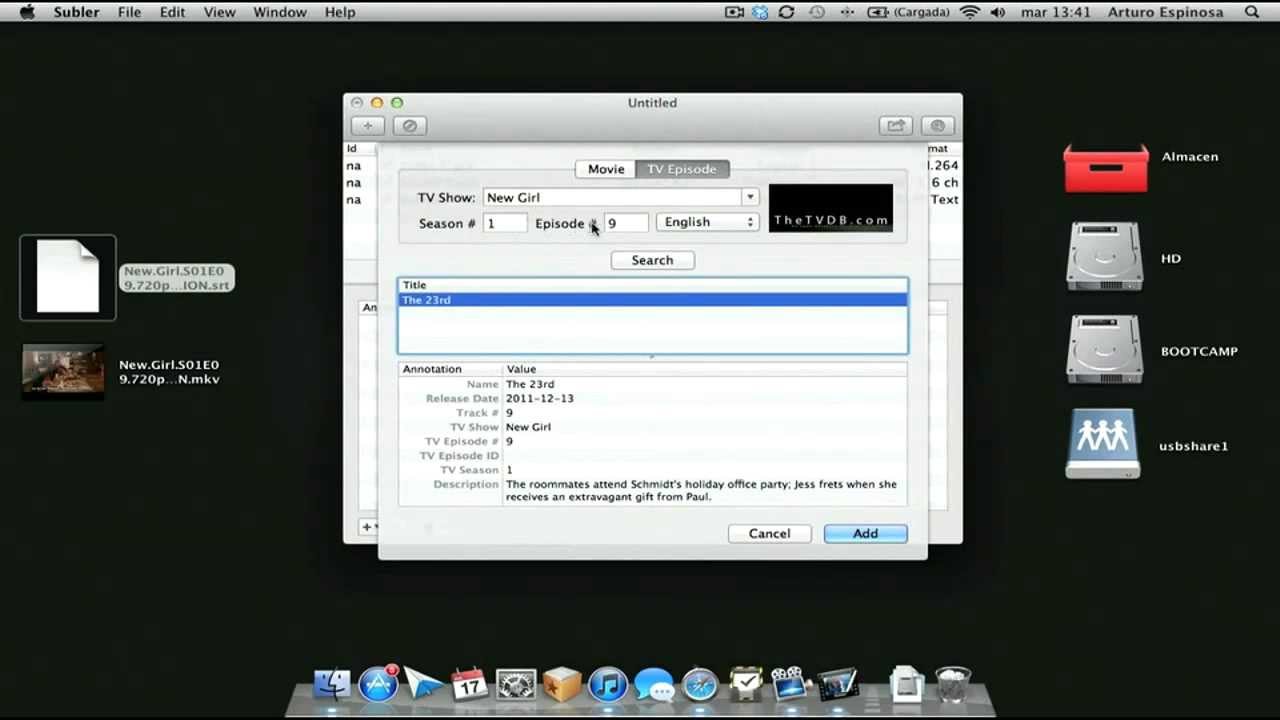Screen dimensions: 1280x720
Task: Open Calendar showing 17 in the Dock
Action: click(469, 685)
